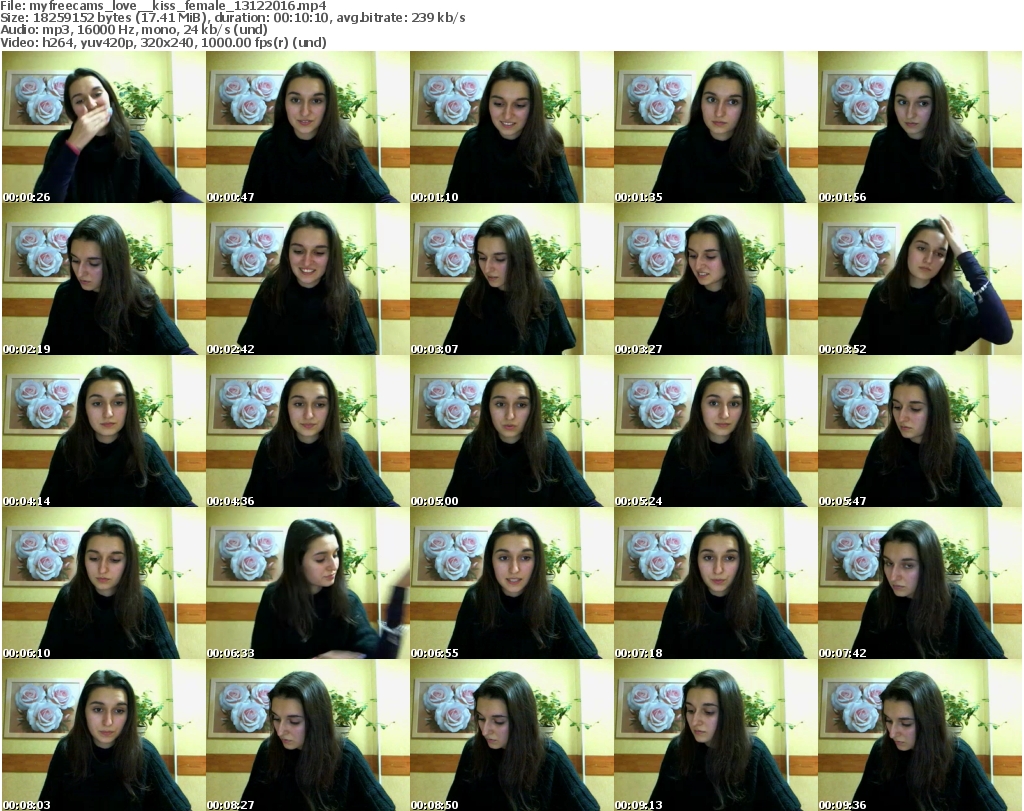Select the thumbnail timestamped 00:07:18
Screen dimensions: 1024x811
[715, 584]
